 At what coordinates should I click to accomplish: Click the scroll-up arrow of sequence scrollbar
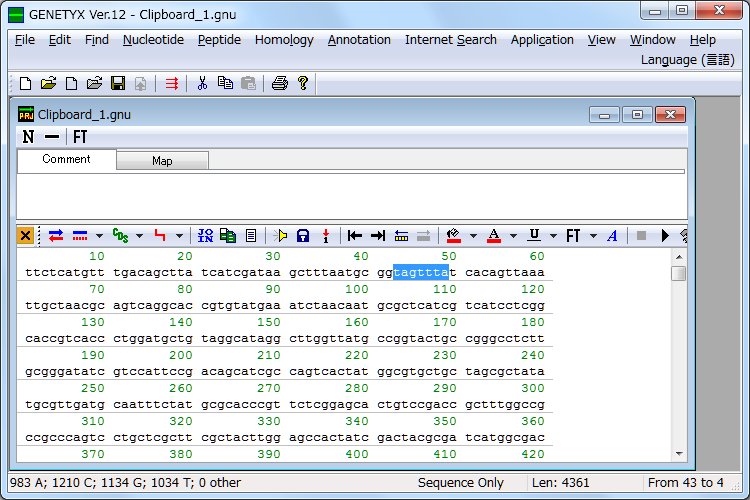pos(679,257)
